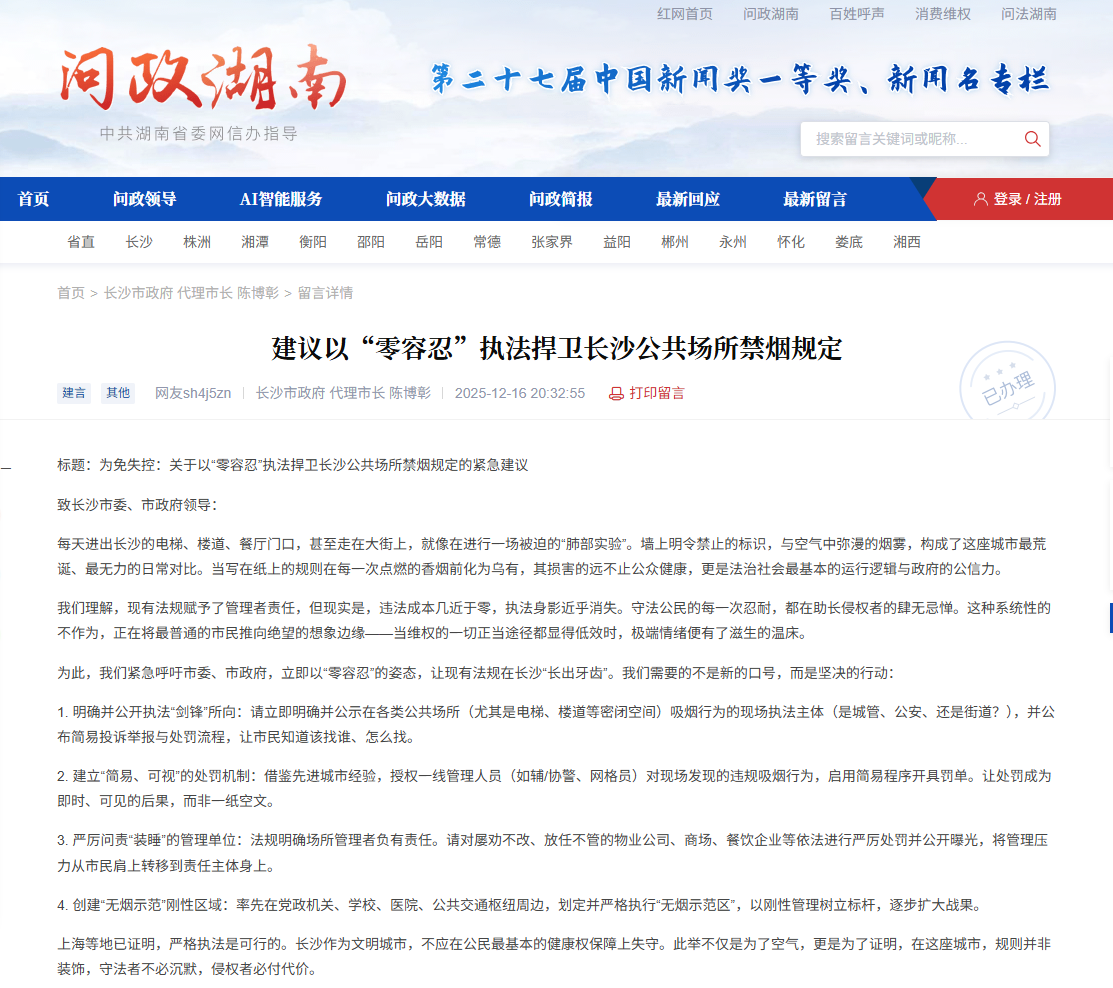Click the user silhouette icon in 登录/注册

pyautogui.click(x=980, y=199)
